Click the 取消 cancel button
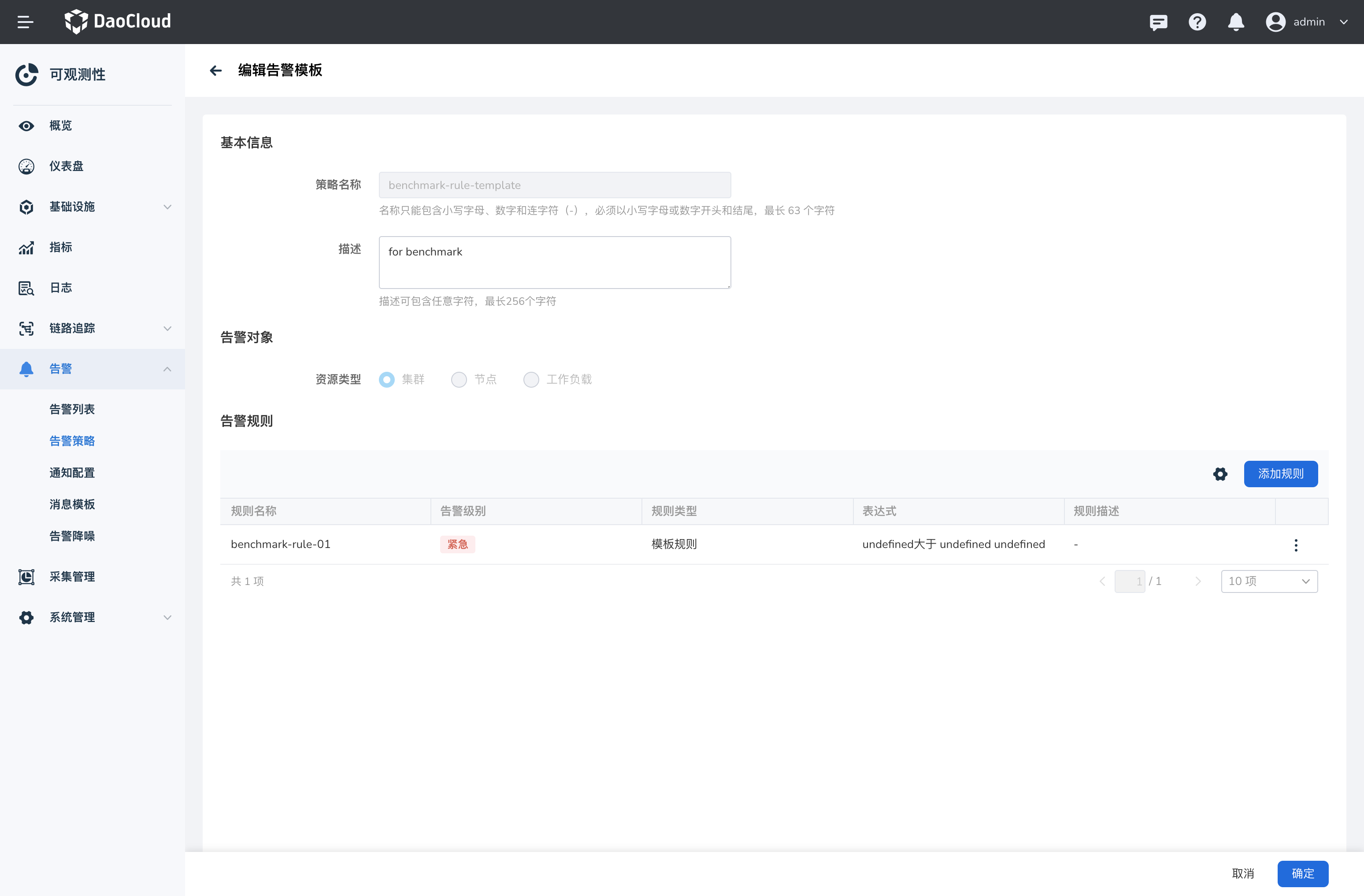Viewport: 1364px width, 896px height. click(x=1242, y=873)
